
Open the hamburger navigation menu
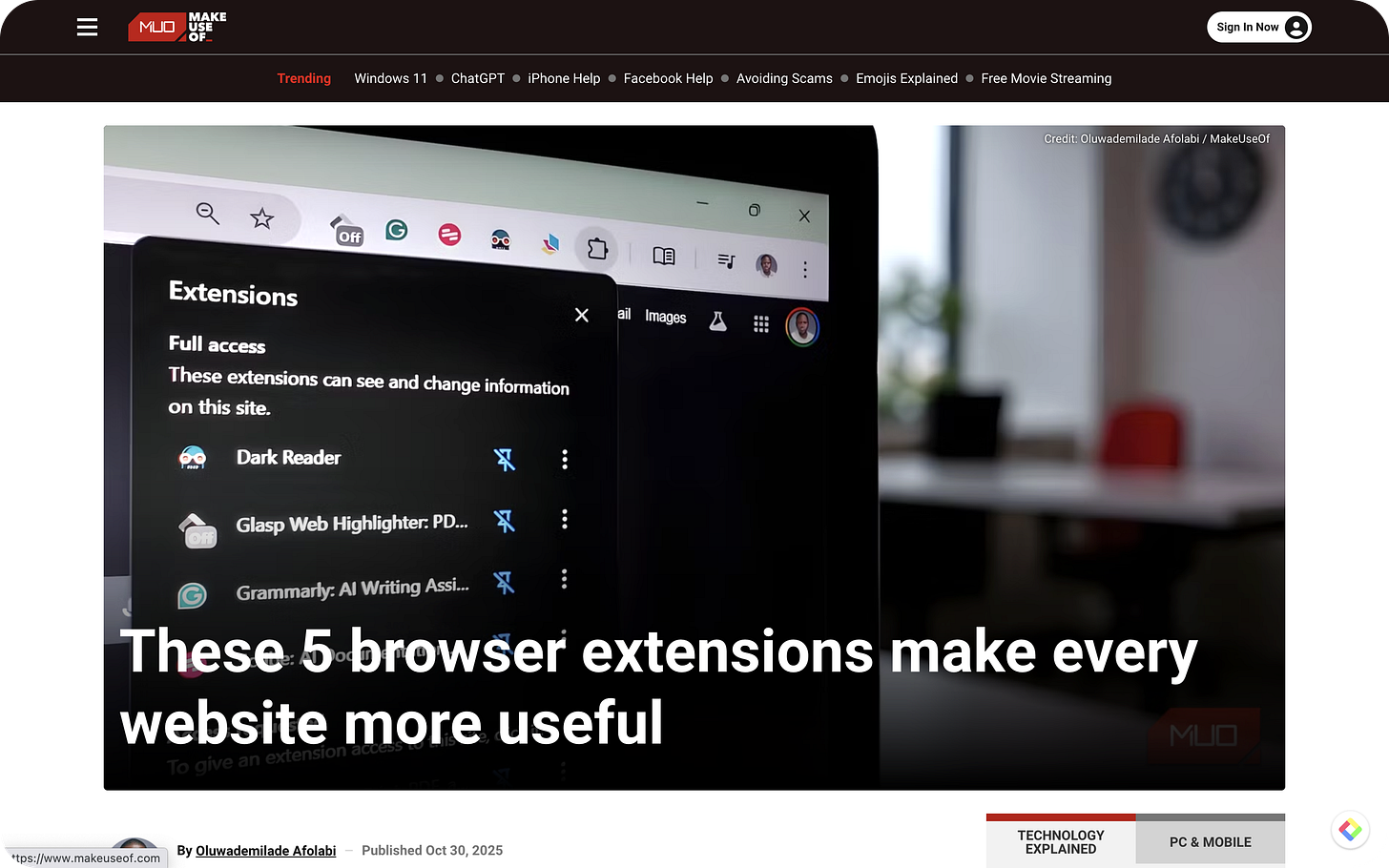pyautogui.click(x=87, y=27)
